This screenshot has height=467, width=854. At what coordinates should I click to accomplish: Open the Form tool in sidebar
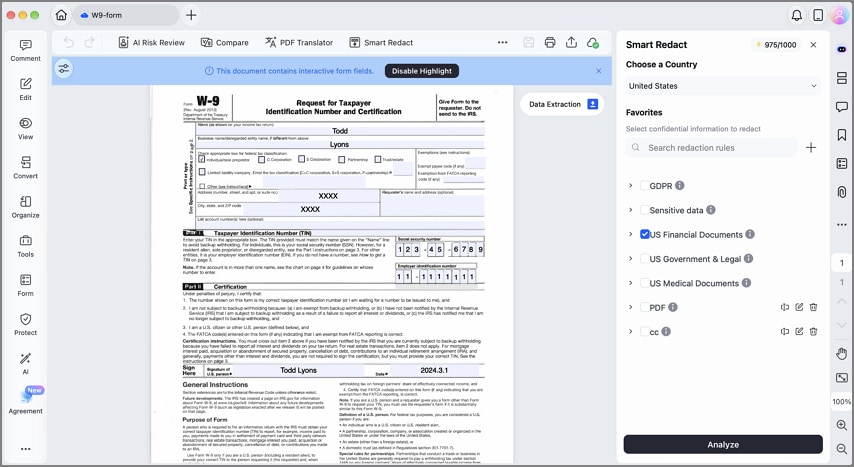click(x=26, y=286)
